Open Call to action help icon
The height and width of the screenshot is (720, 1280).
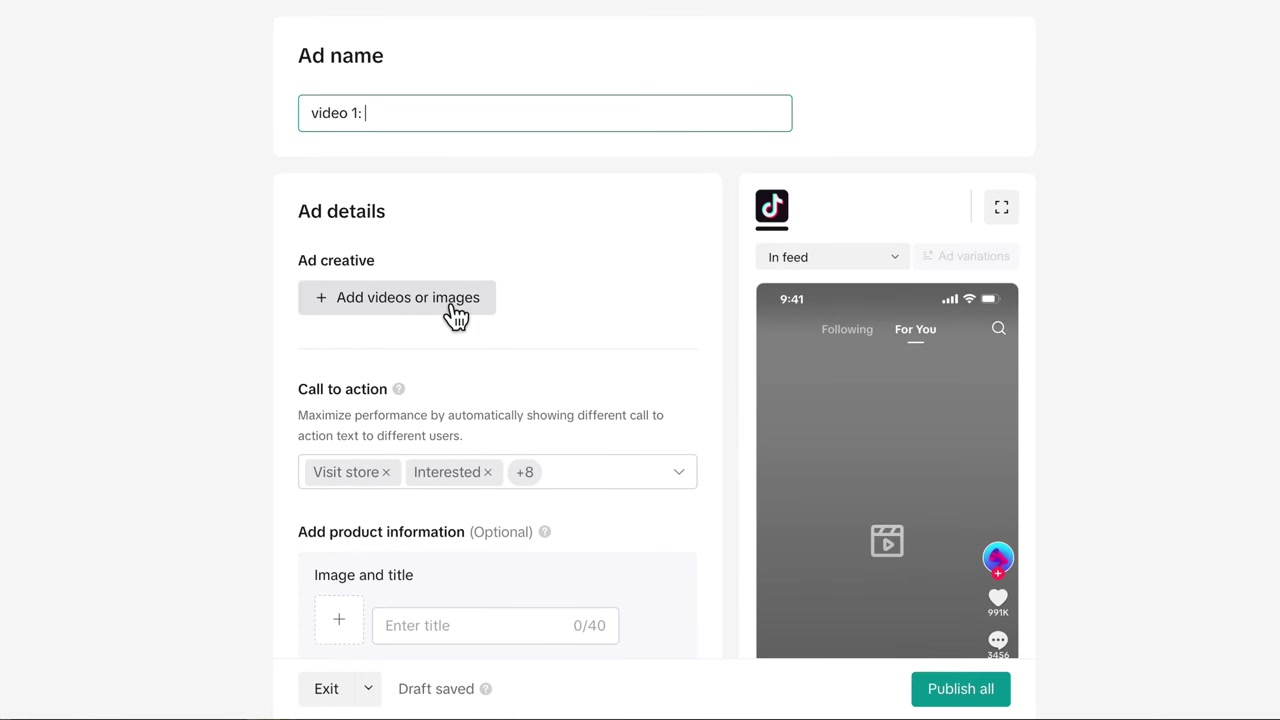(x=399, y=389)
